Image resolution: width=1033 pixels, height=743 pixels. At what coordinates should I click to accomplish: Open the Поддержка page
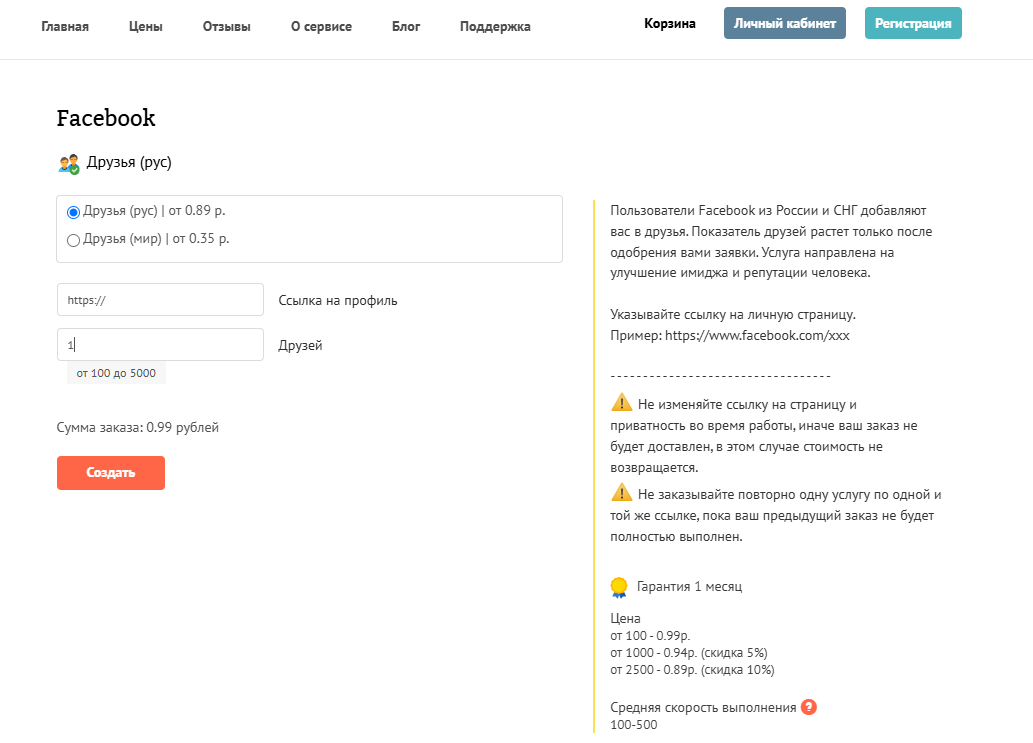point(495,26)
